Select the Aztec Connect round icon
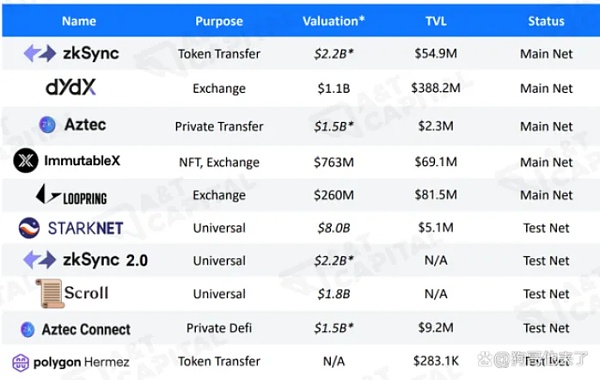Viewport: 600px width, 380px height. (x=28, y=329)
